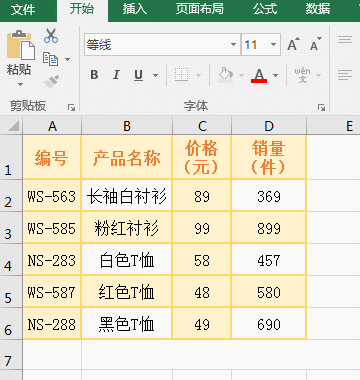Open the font size 11 dropdown
The image size is (360, 380).
[273, 45]
